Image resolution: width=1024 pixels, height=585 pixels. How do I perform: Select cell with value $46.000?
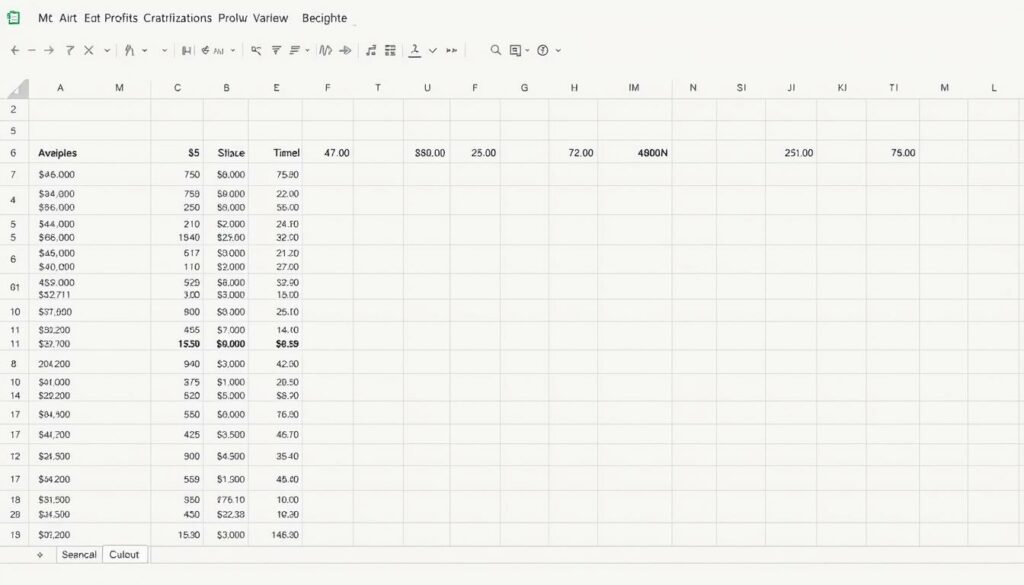tap(57, 175)
